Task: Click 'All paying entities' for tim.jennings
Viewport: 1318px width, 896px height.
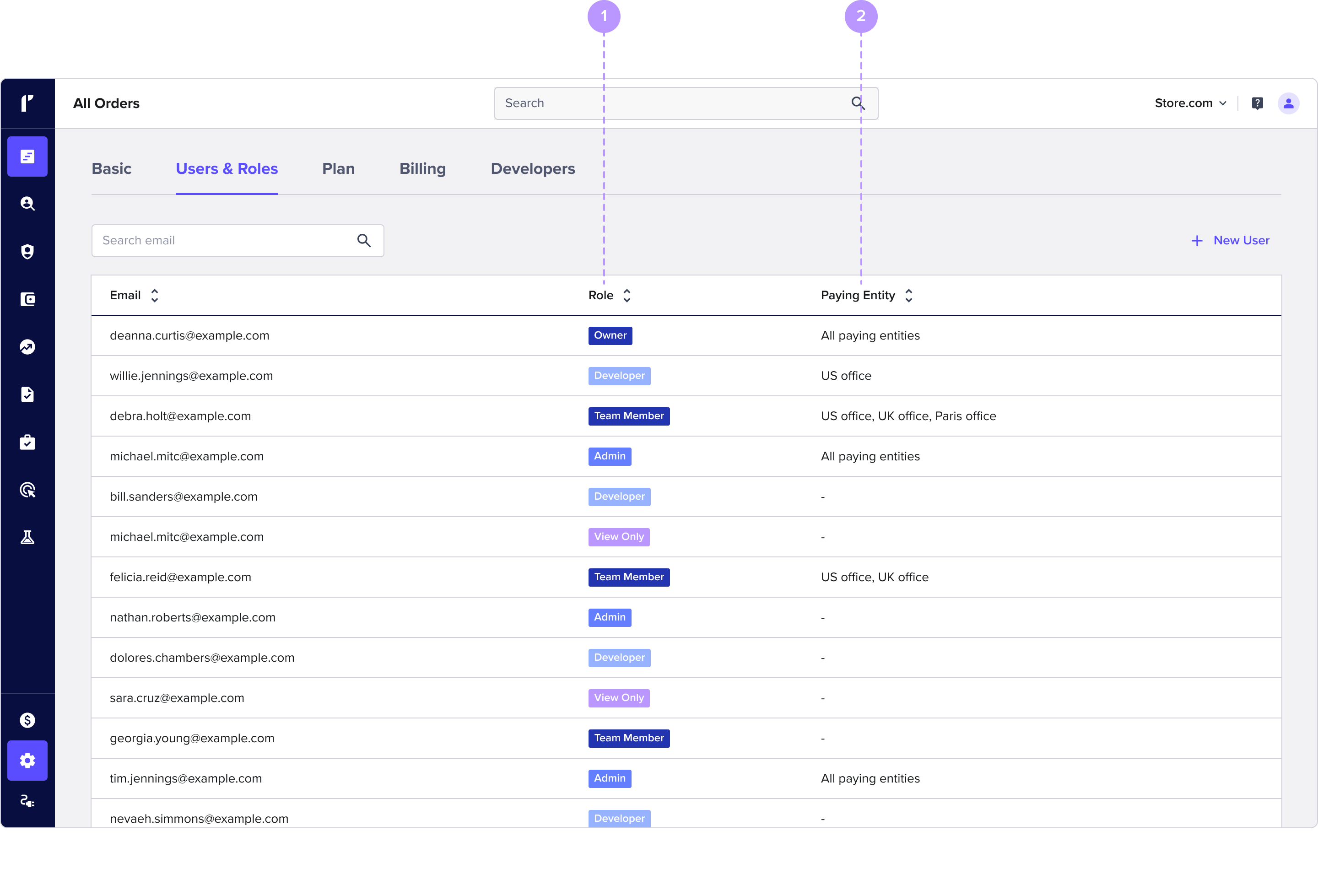Action: [870, 778]
